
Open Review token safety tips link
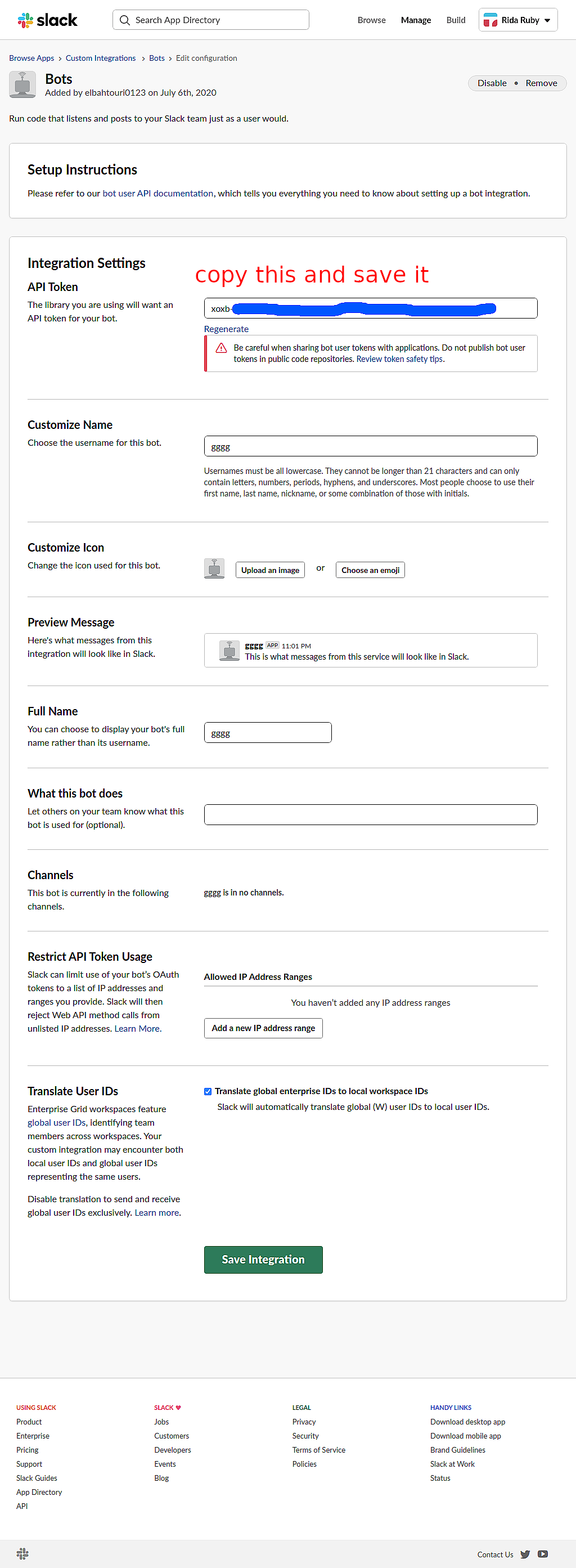pyautogui.click(x=399, y=359)
